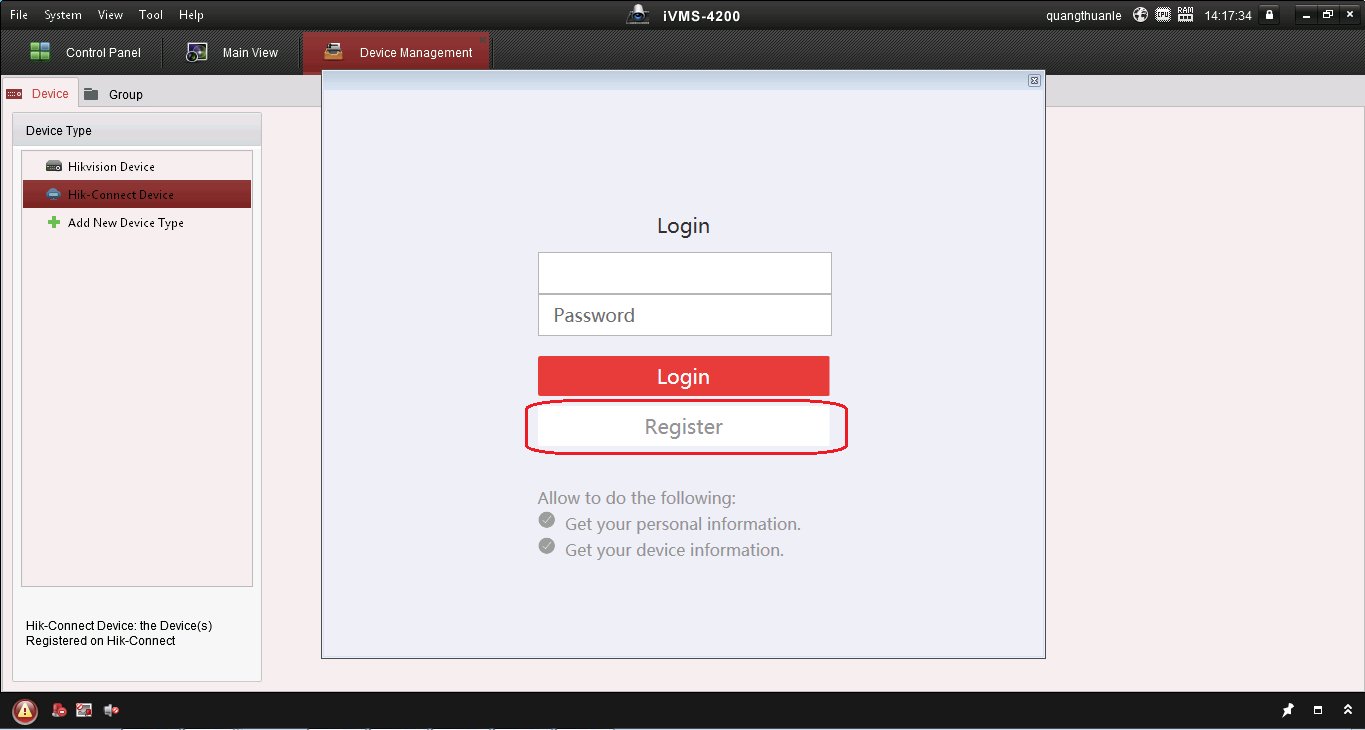Switch to the Group tab
The width and height of the screenshot is (1365, 730).
pos(114,94)
